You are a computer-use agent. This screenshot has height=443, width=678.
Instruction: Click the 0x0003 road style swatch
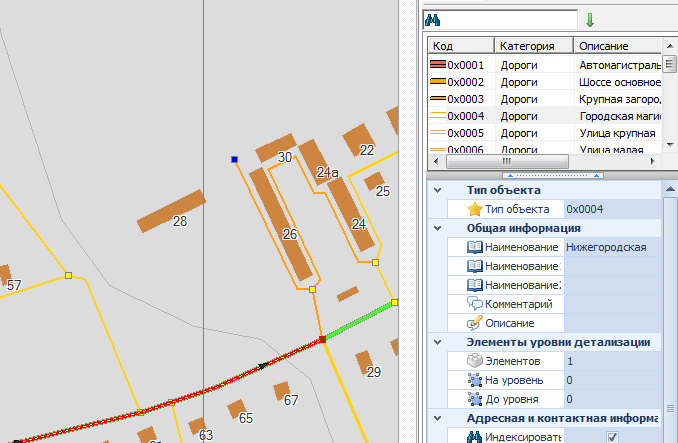pyautogui.click(x=436, y=99)
